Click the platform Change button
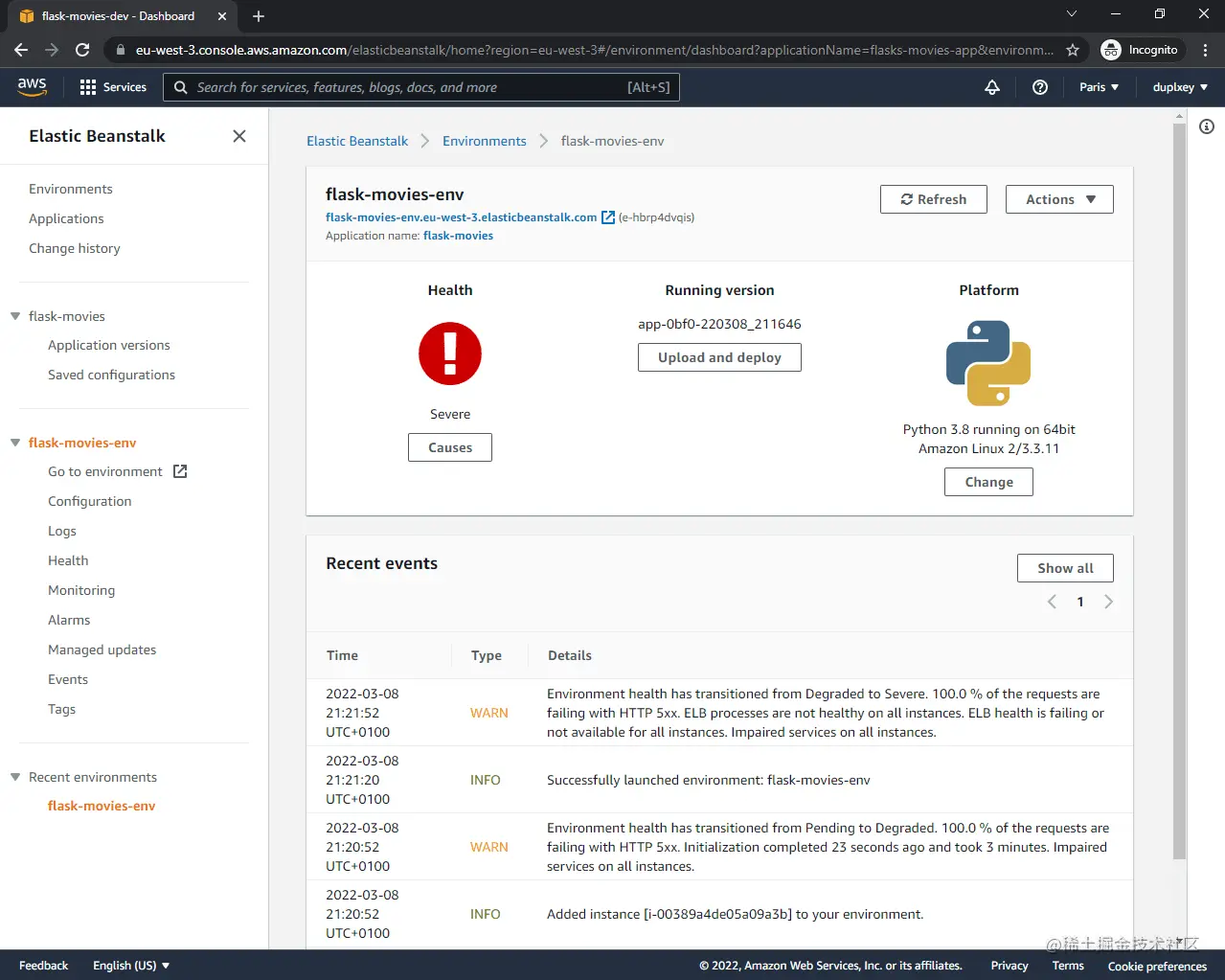The height and width of the screenshot is (980, 1225). 988,482
